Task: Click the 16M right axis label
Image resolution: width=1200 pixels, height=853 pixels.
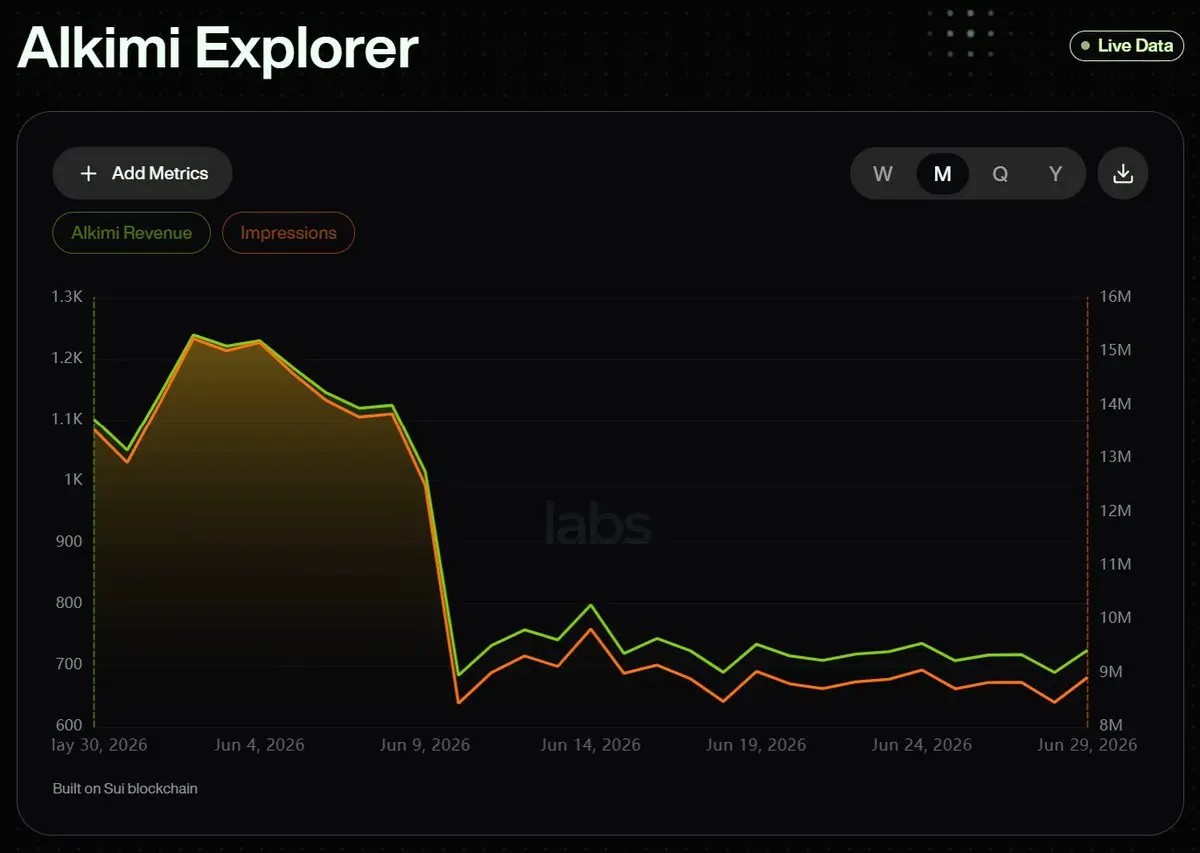Action: [1115, 297]
